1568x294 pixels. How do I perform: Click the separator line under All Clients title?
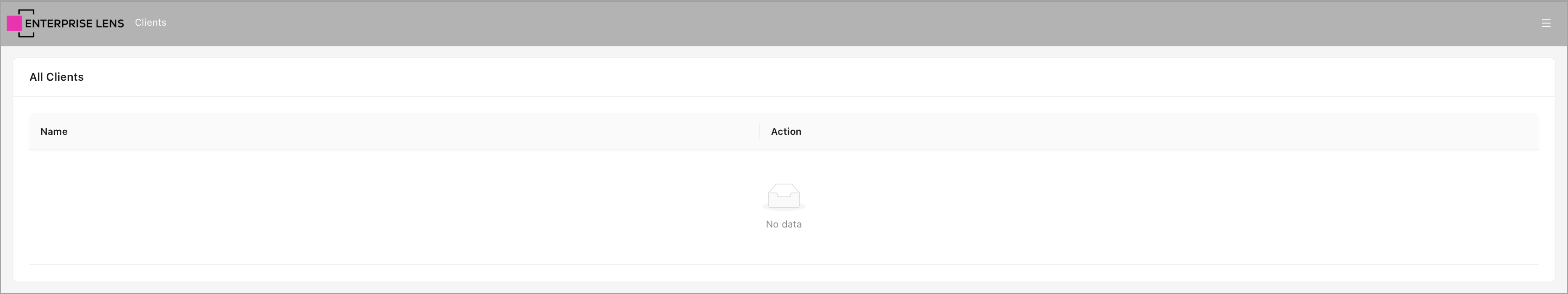tap(784, 96)
